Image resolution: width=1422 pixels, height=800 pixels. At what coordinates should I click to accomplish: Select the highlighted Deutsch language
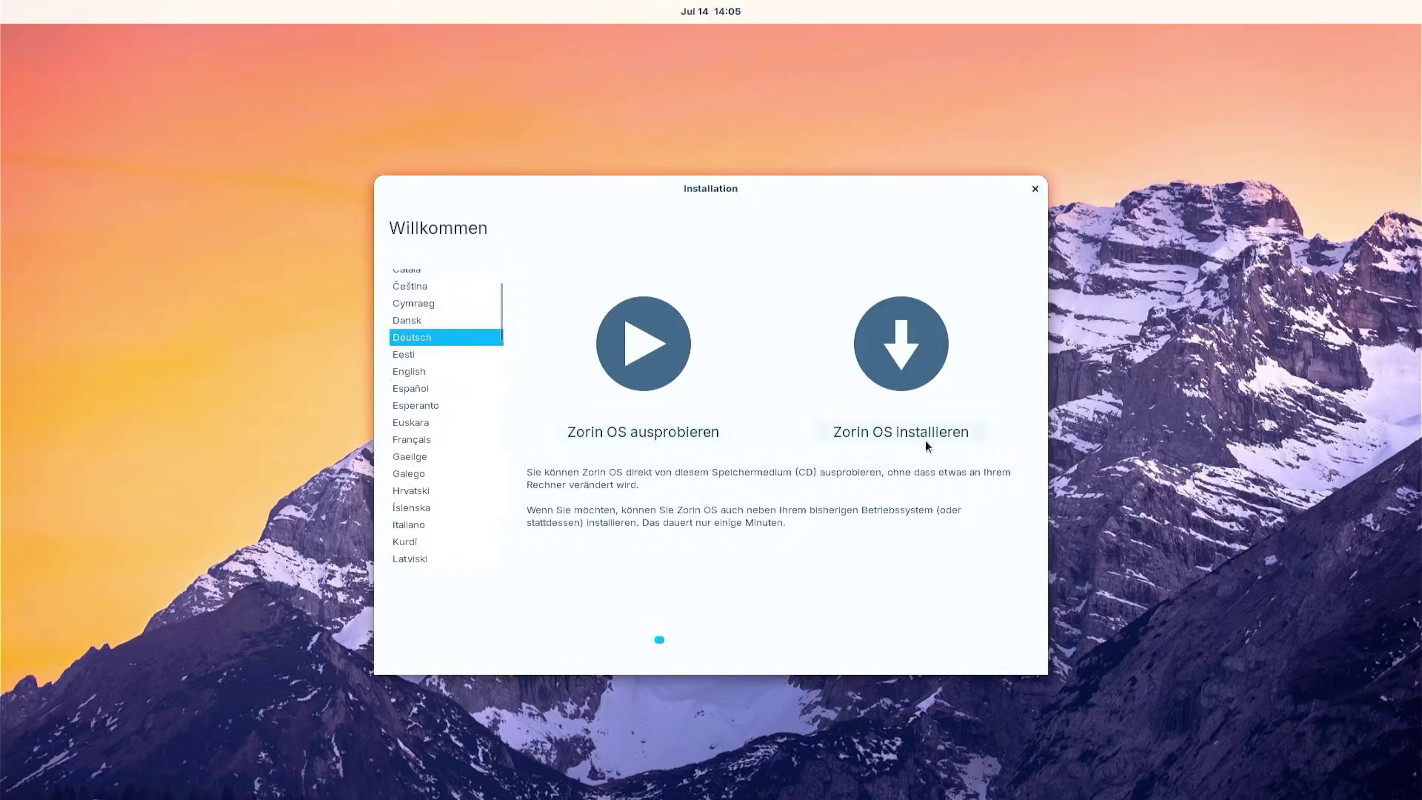click(x=445, y=337)
